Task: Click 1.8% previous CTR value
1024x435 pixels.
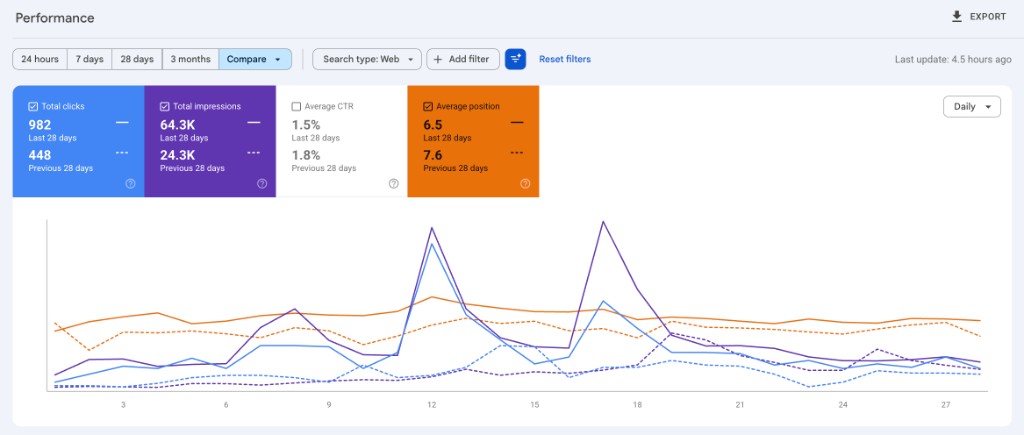Action: (x=306, y=155)
